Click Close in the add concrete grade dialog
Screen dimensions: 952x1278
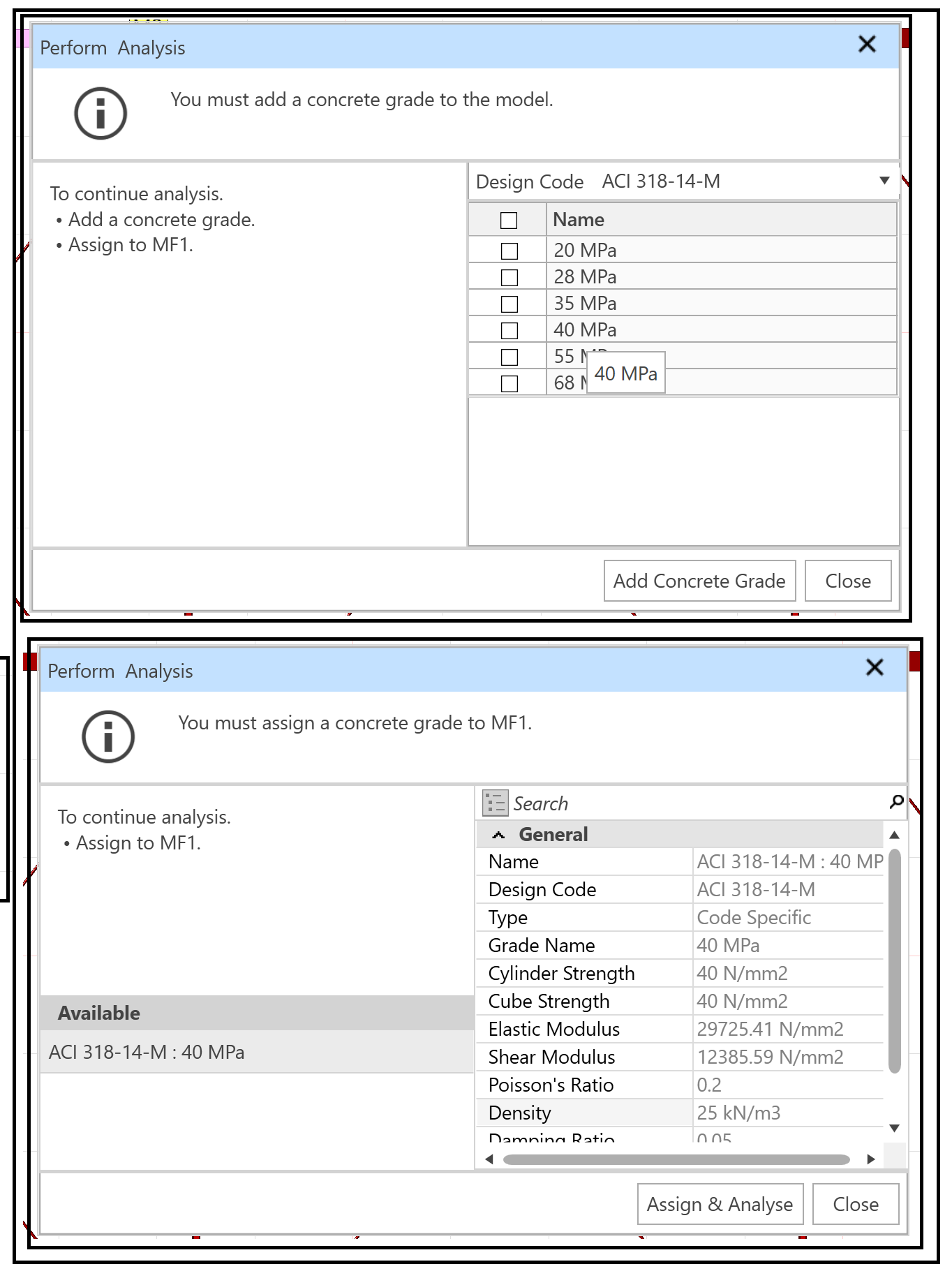tap(848, 581)
